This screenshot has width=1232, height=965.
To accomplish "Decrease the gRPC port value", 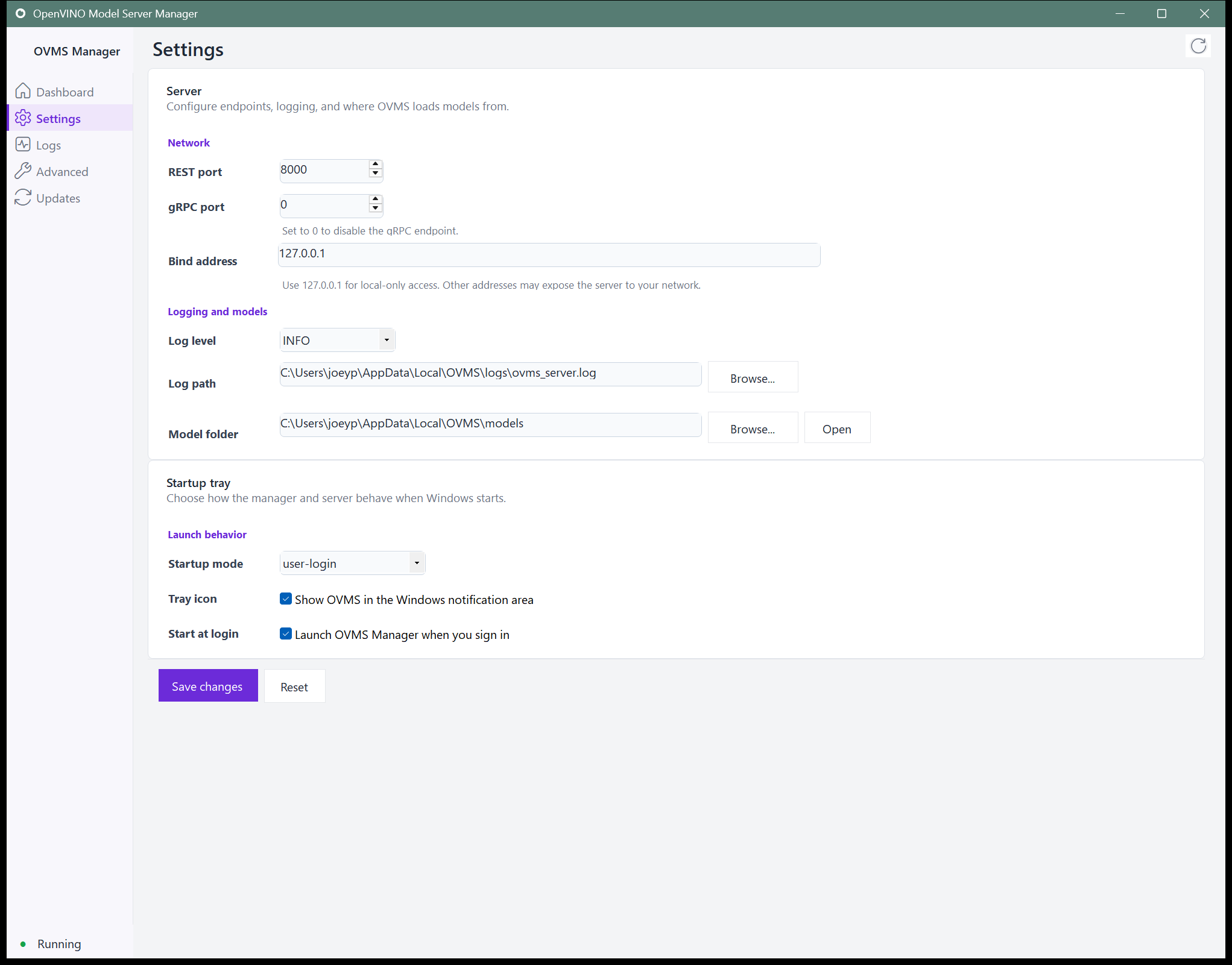I will pyautogui.click(x=375, y=209).
